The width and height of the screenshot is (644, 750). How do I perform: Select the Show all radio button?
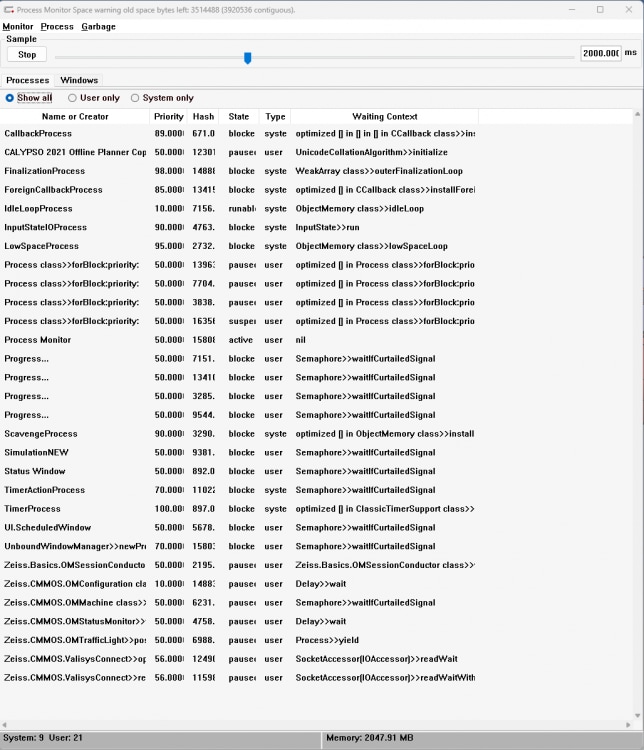[x=29, y=98]
